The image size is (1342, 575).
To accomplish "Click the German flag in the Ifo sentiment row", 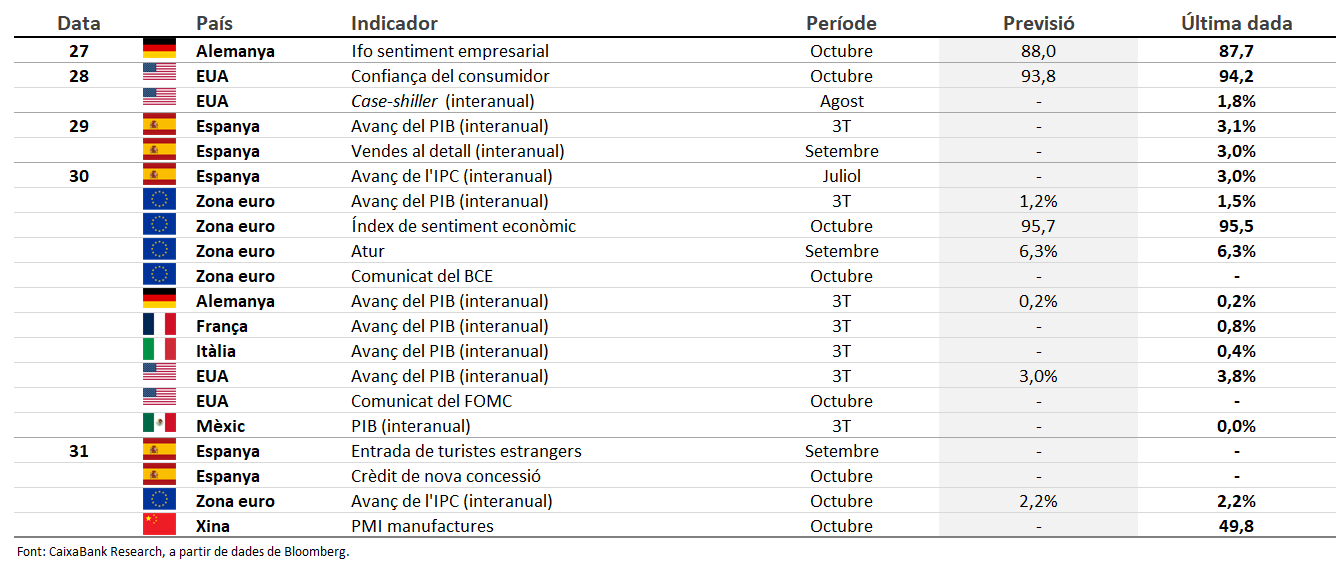I will (x=160, y=51).
